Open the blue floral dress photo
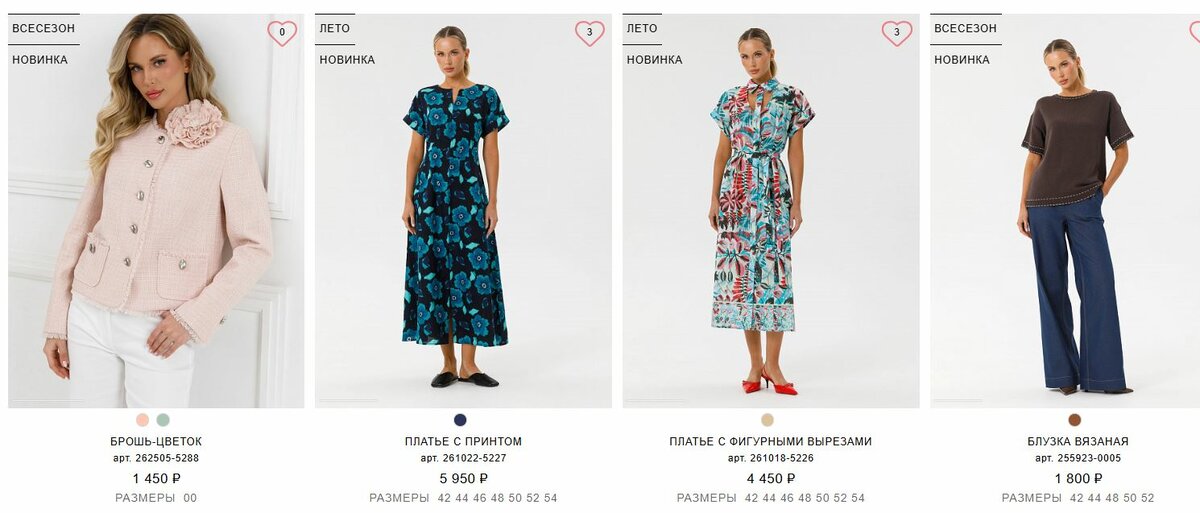Viewport: 1200px width, 513px height. pyautogui.click(x=463, y=211)
